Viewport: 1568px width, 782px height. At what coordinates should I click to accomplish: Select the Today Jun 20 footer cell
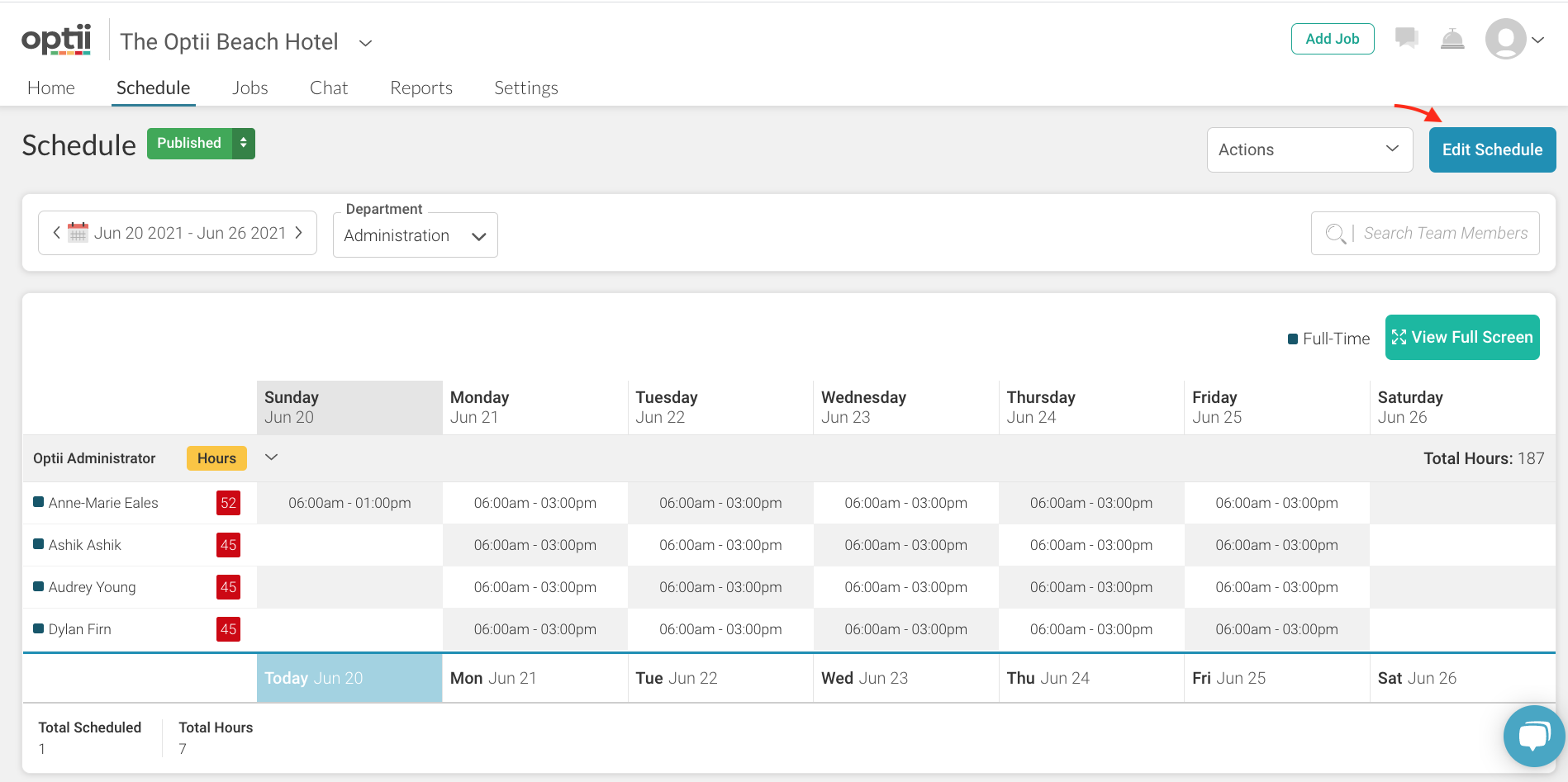349,678
